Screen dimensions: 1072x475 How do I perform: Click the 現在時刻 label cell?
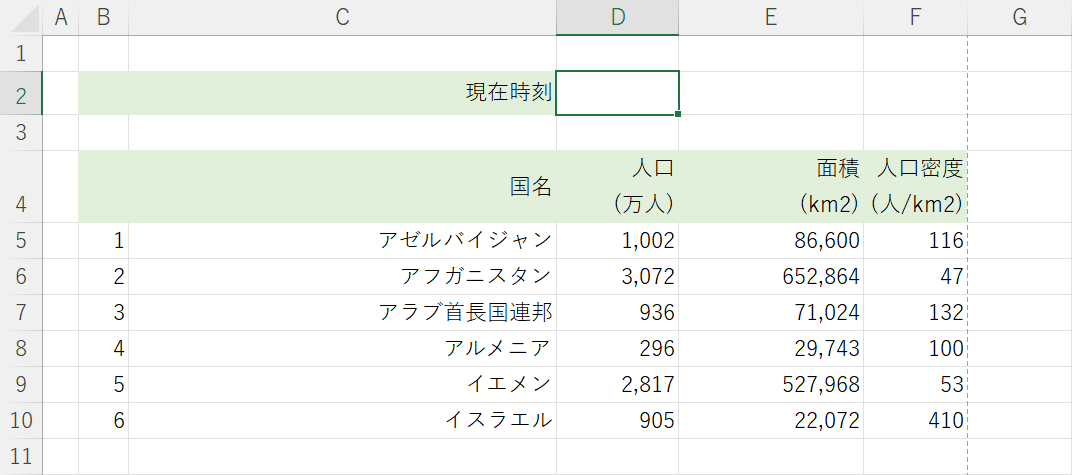pyautogui.click(x=342, y=93)
